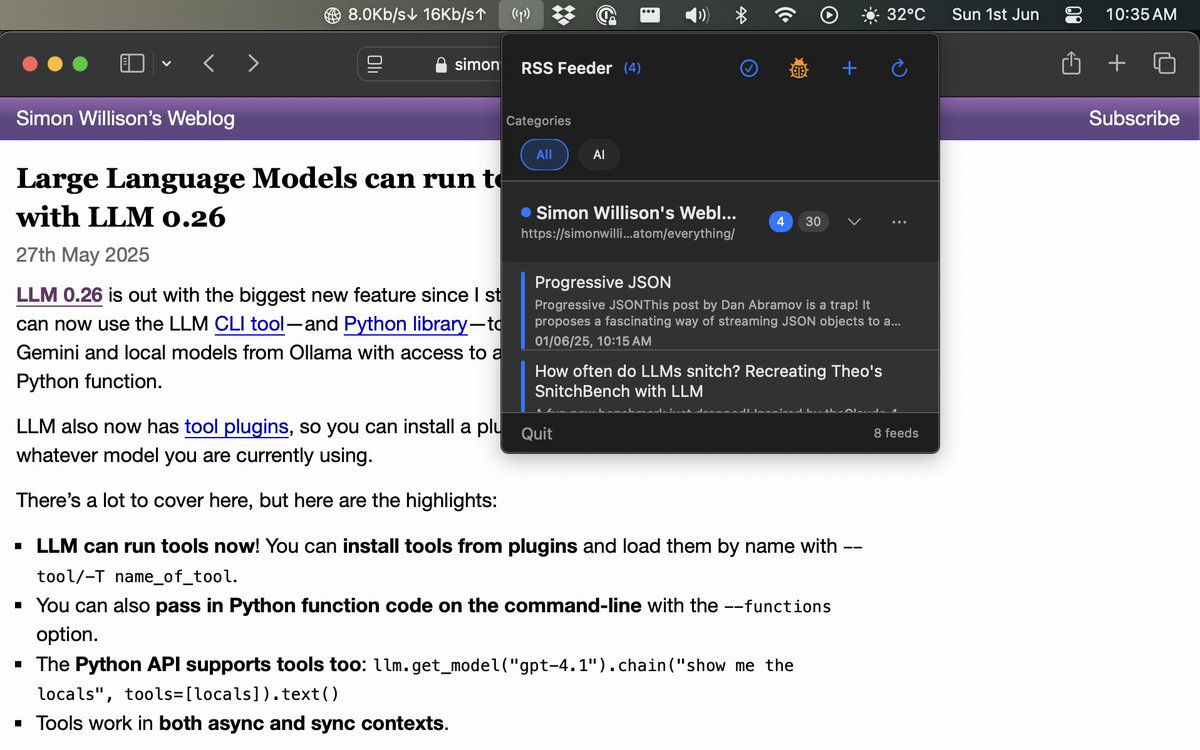The height and width of the screenshot is (750, 1200).
Task: Open the CLI tool link
Action: [x=249, y=324]
